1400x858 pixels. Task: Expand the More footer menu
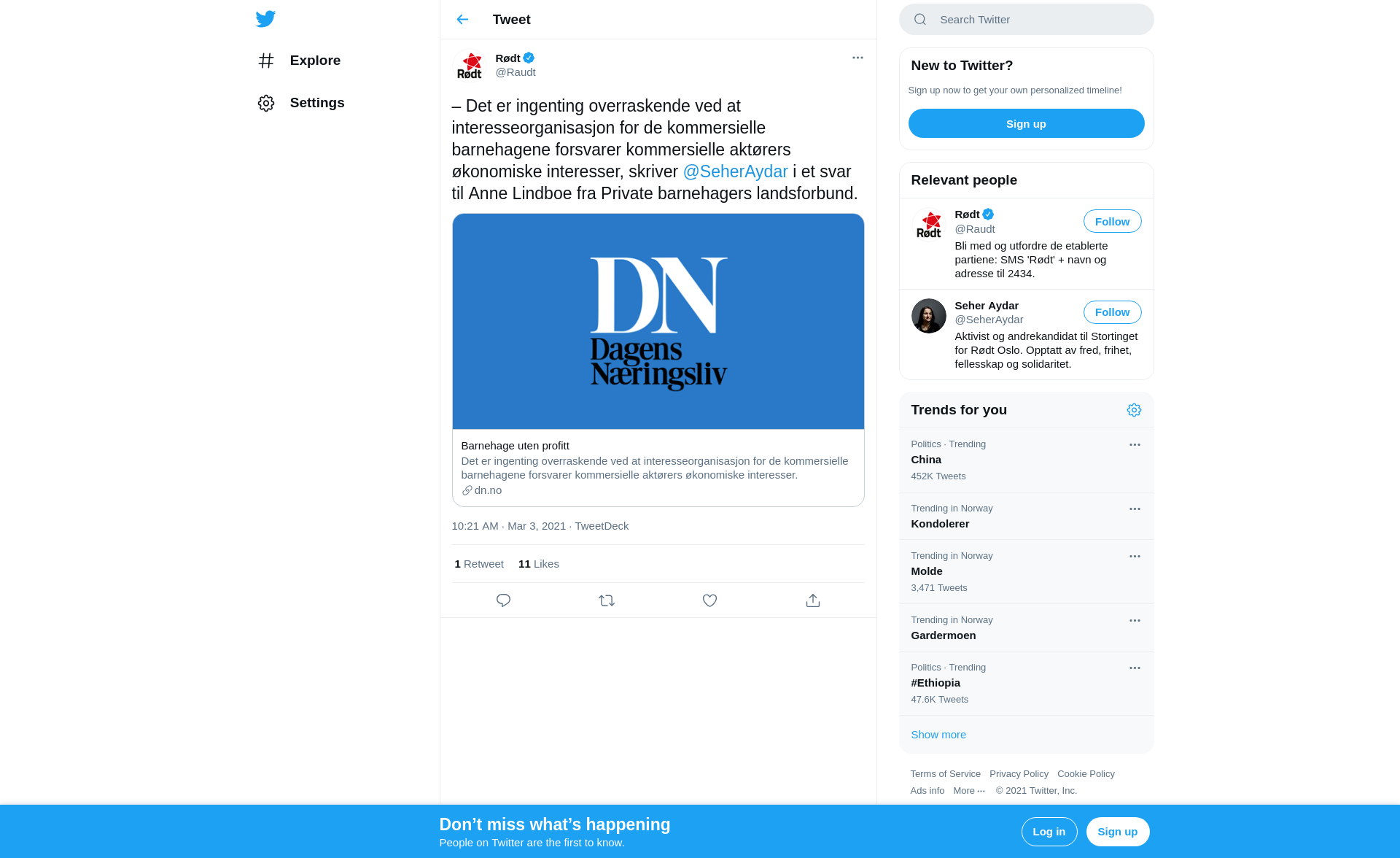point(969,791)
